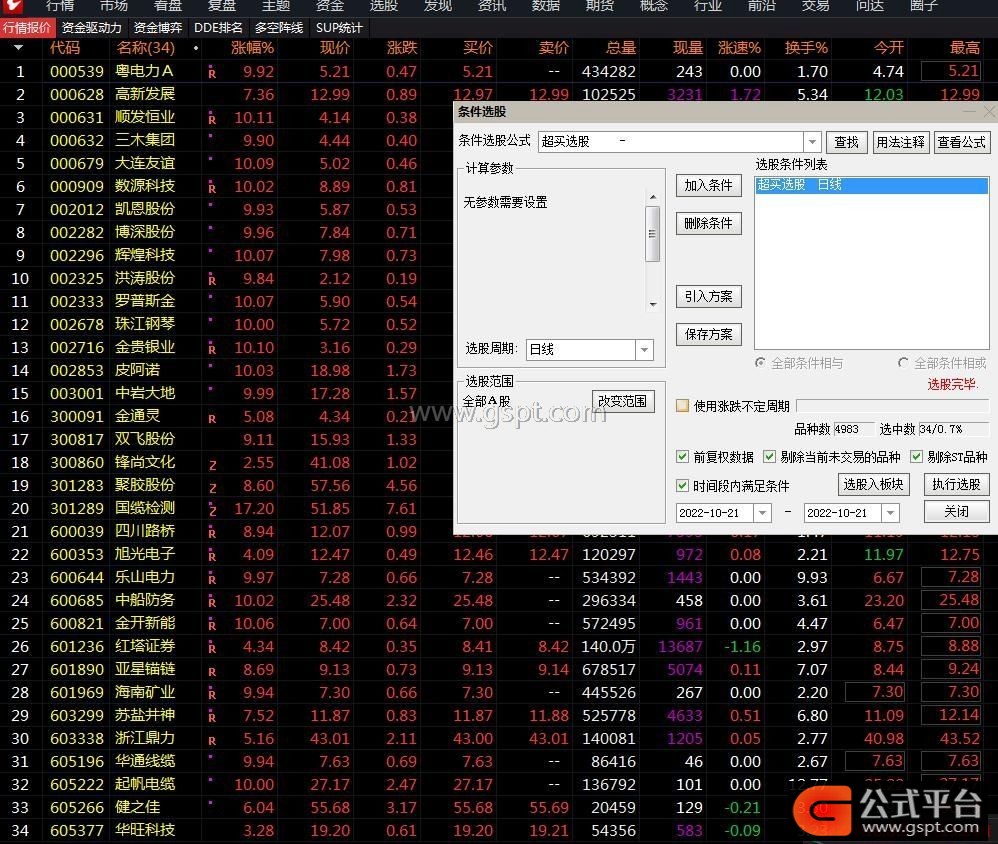Click the 删除条件 button
This screenshot has height=844, width=998.
708,223
